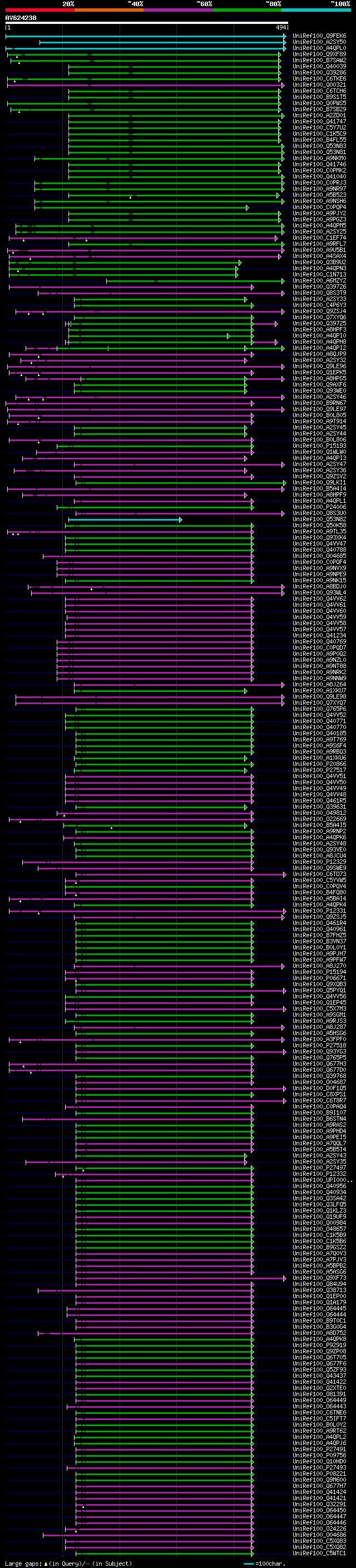Select the label UniRef100_Q53N83
The width and height of the screenshot is (356, 1568).
(x=319, y=146)
